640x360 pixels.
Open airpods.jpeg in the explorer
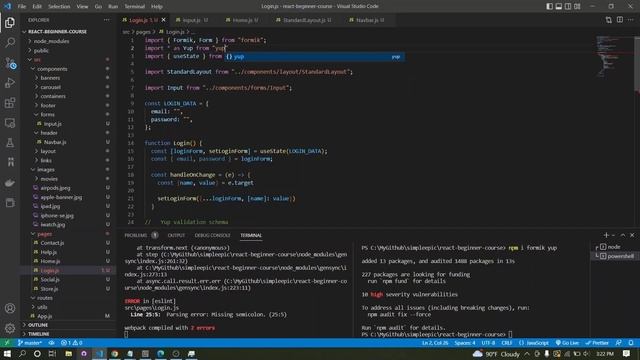click(x=56, y=188)
